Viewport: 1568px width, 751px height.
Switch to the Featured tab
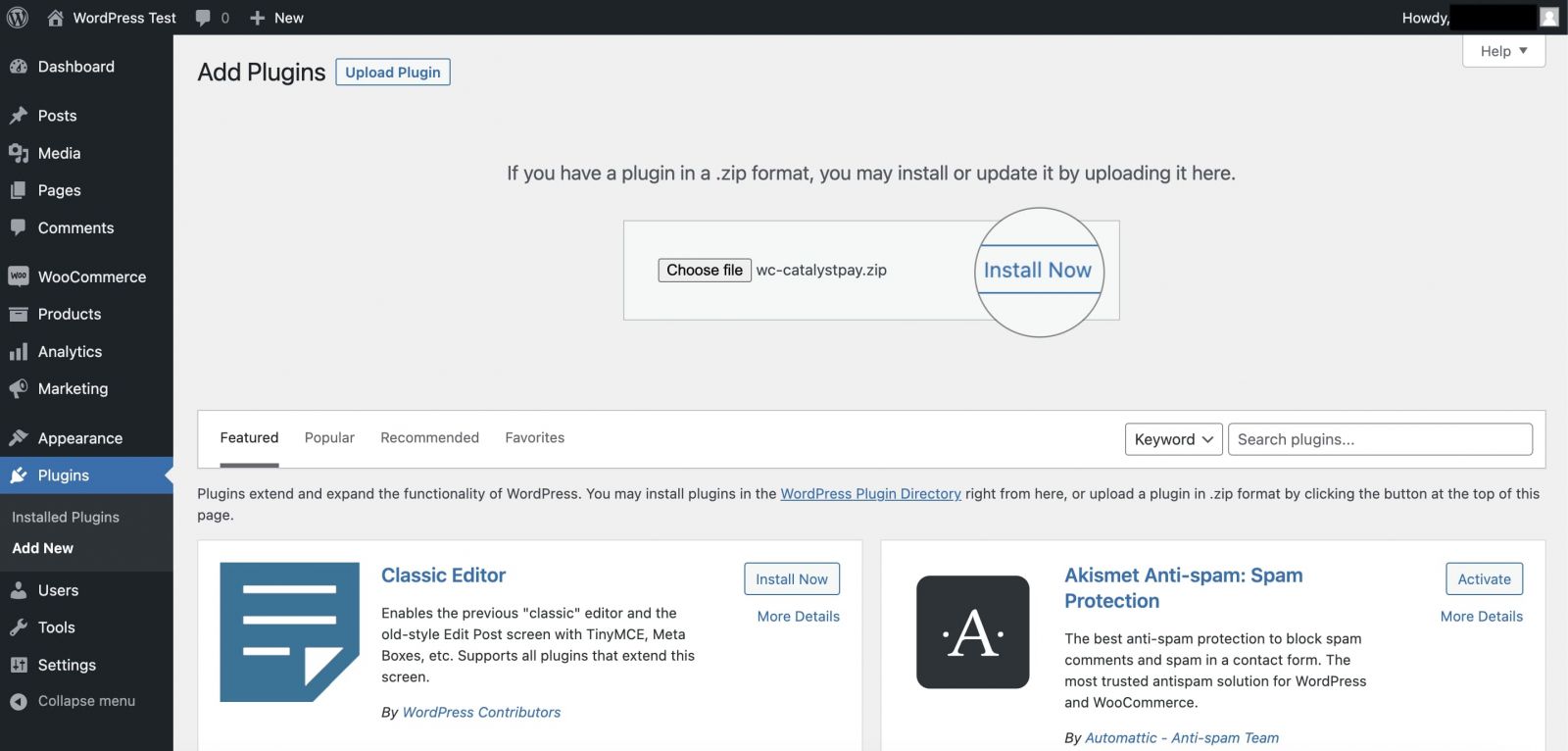[249, 438]
